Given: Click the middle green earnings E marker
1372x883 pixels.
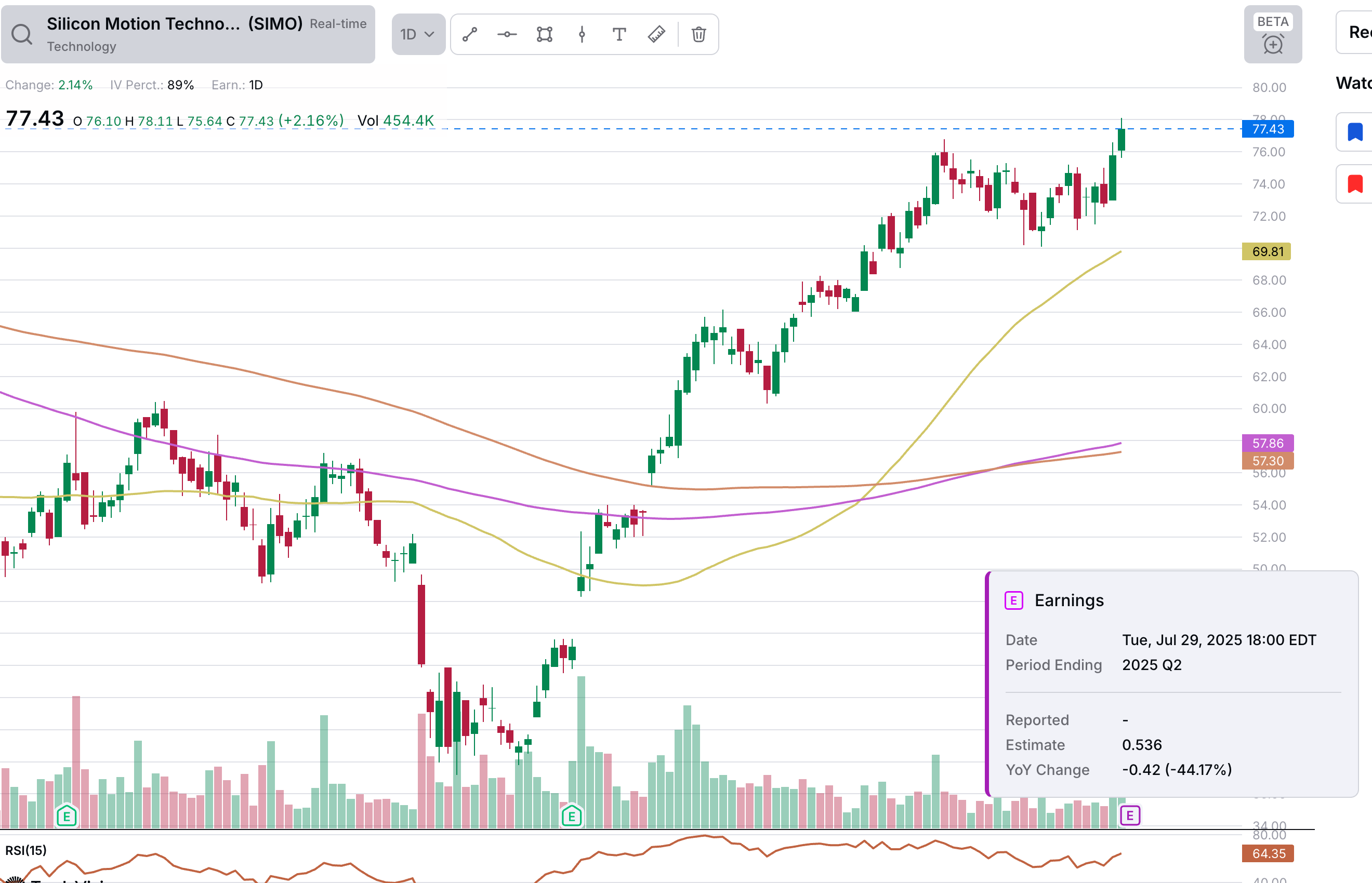Looking at the screenshot, I should click(571, 815).
